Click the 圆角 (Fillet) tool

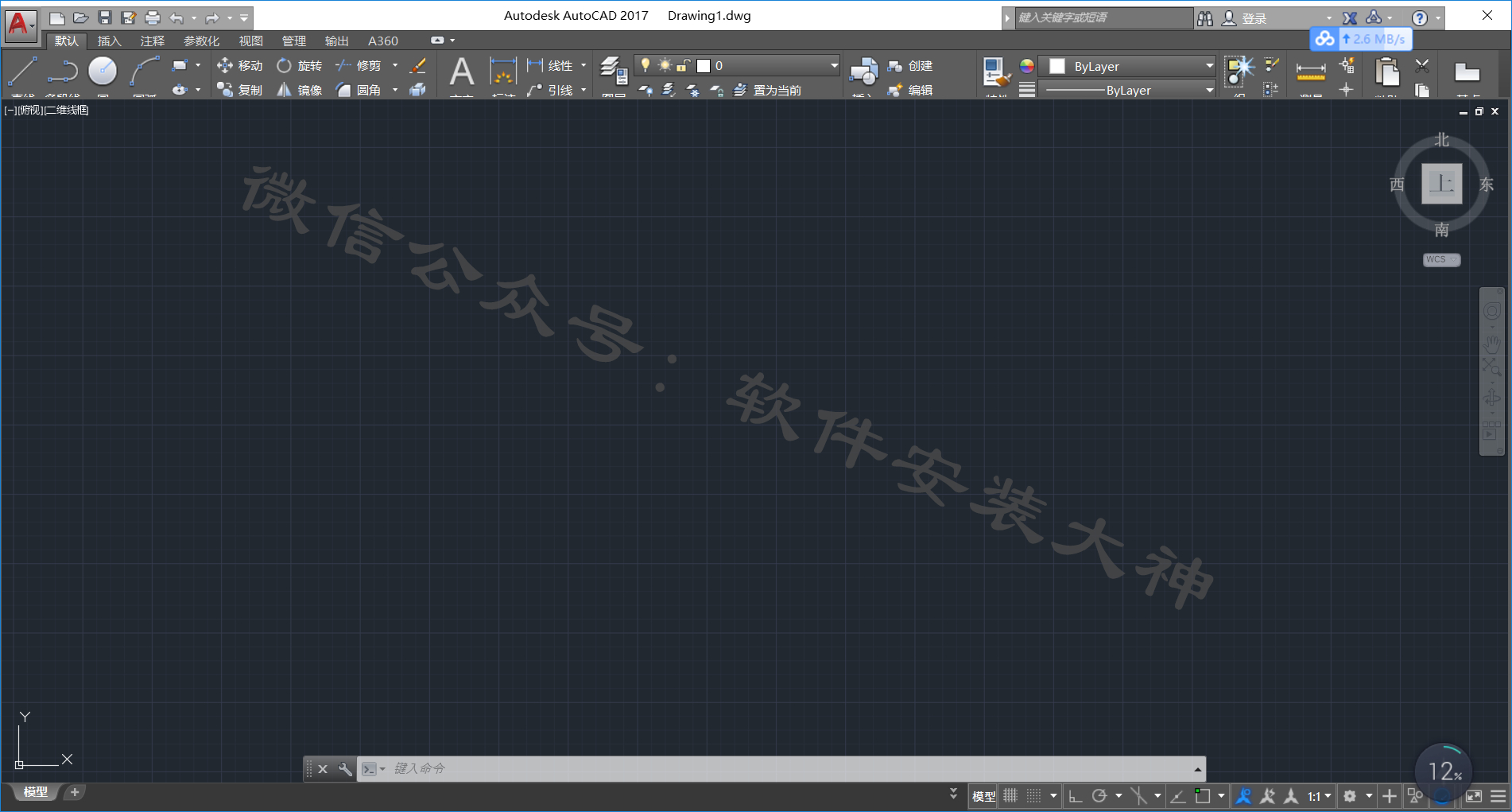[x=359, y=90]
